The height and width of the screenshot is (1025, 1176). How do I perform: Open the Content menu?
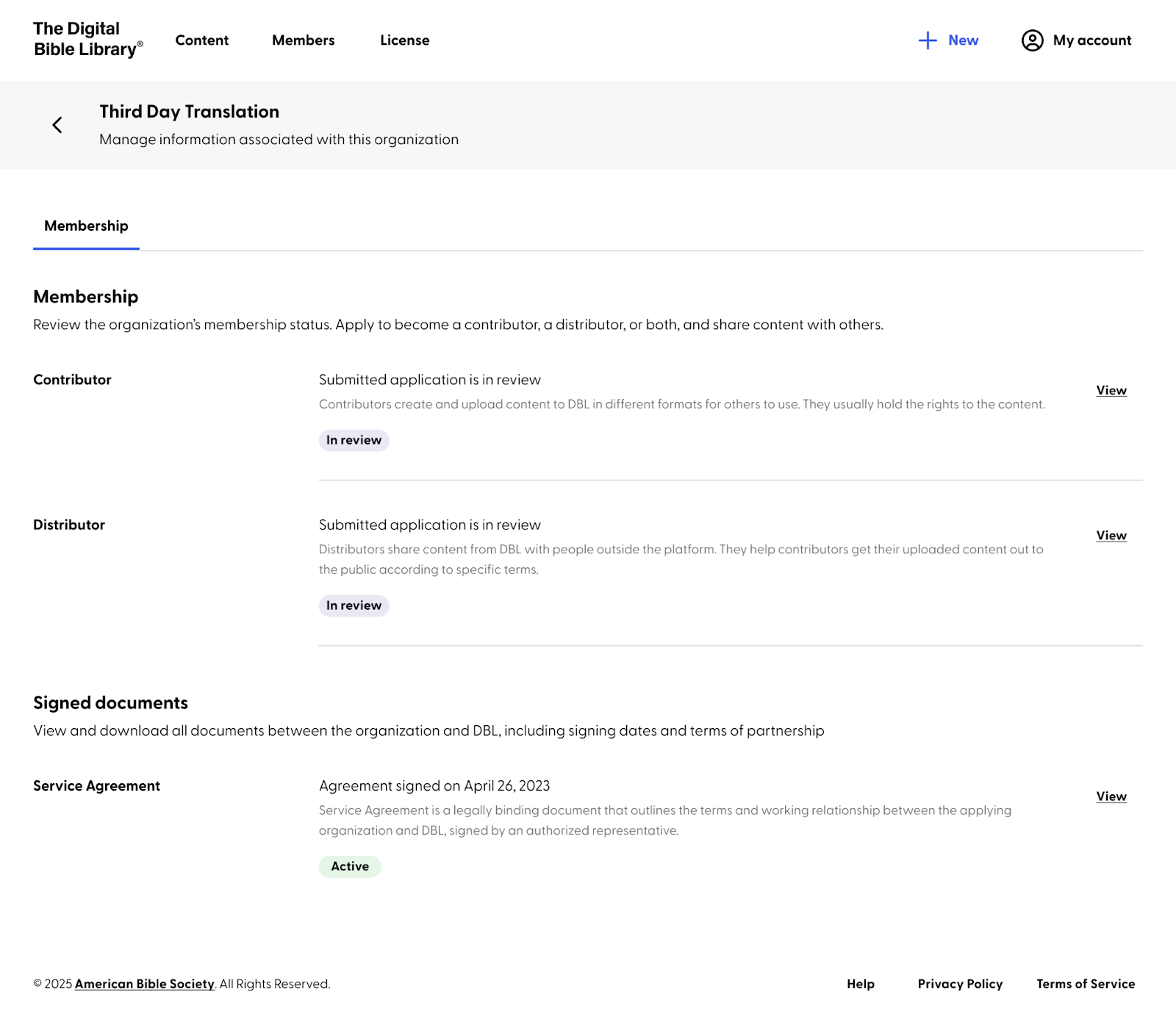(x=202, y=40)
